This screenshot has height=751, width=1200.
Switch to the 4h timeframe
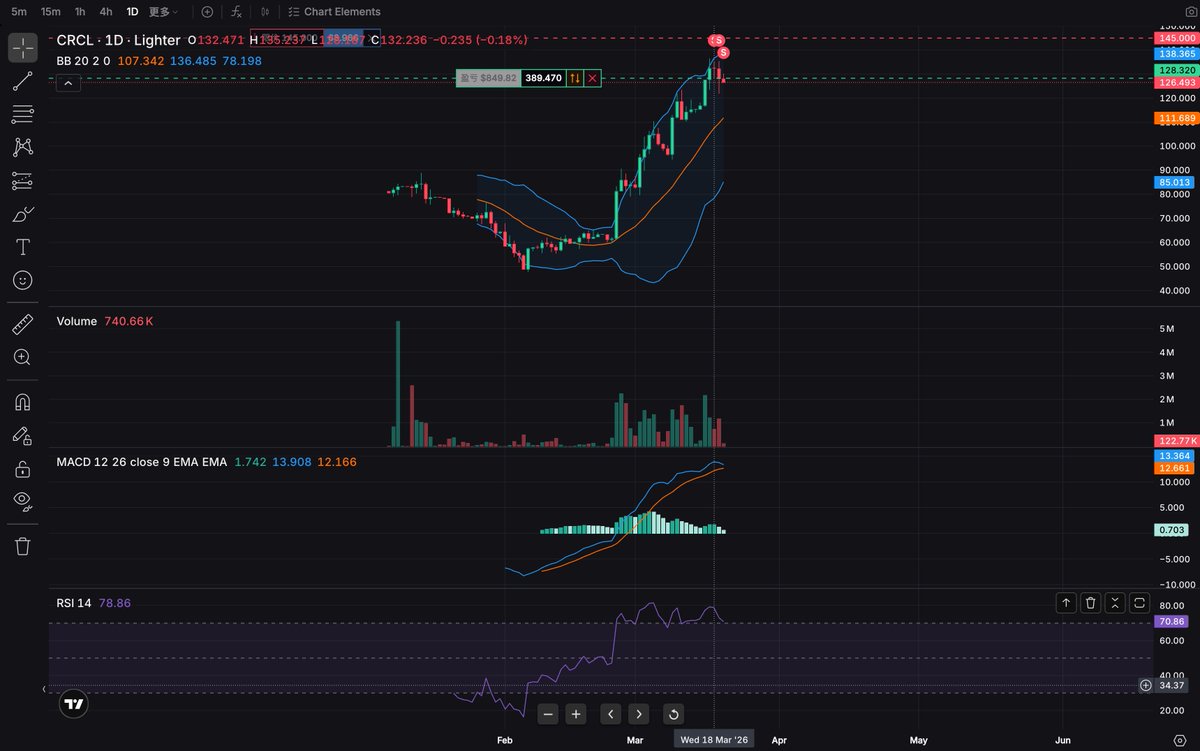pos(106,12)
